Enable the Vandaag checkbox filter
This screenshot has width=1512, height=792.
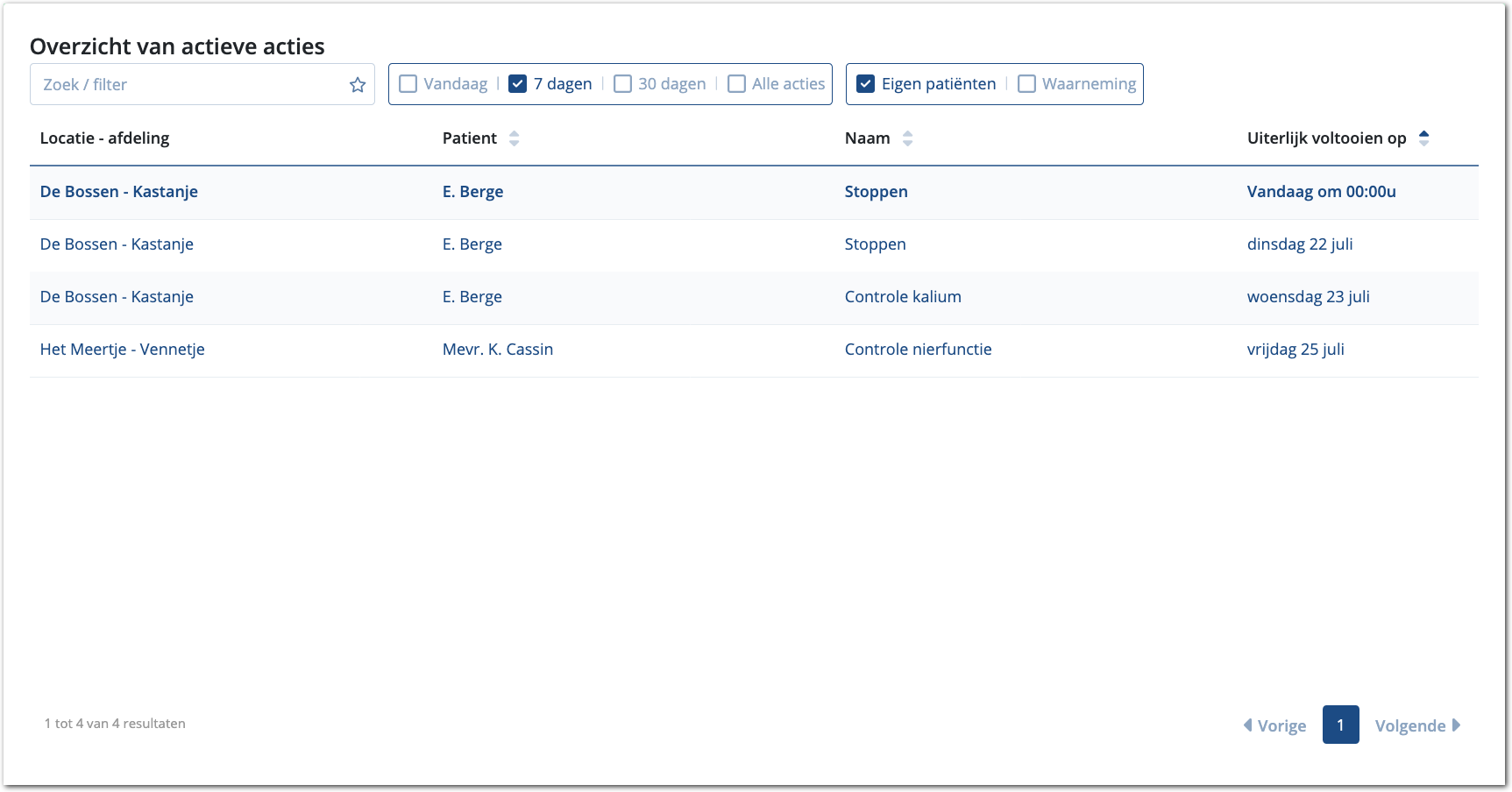408,84
